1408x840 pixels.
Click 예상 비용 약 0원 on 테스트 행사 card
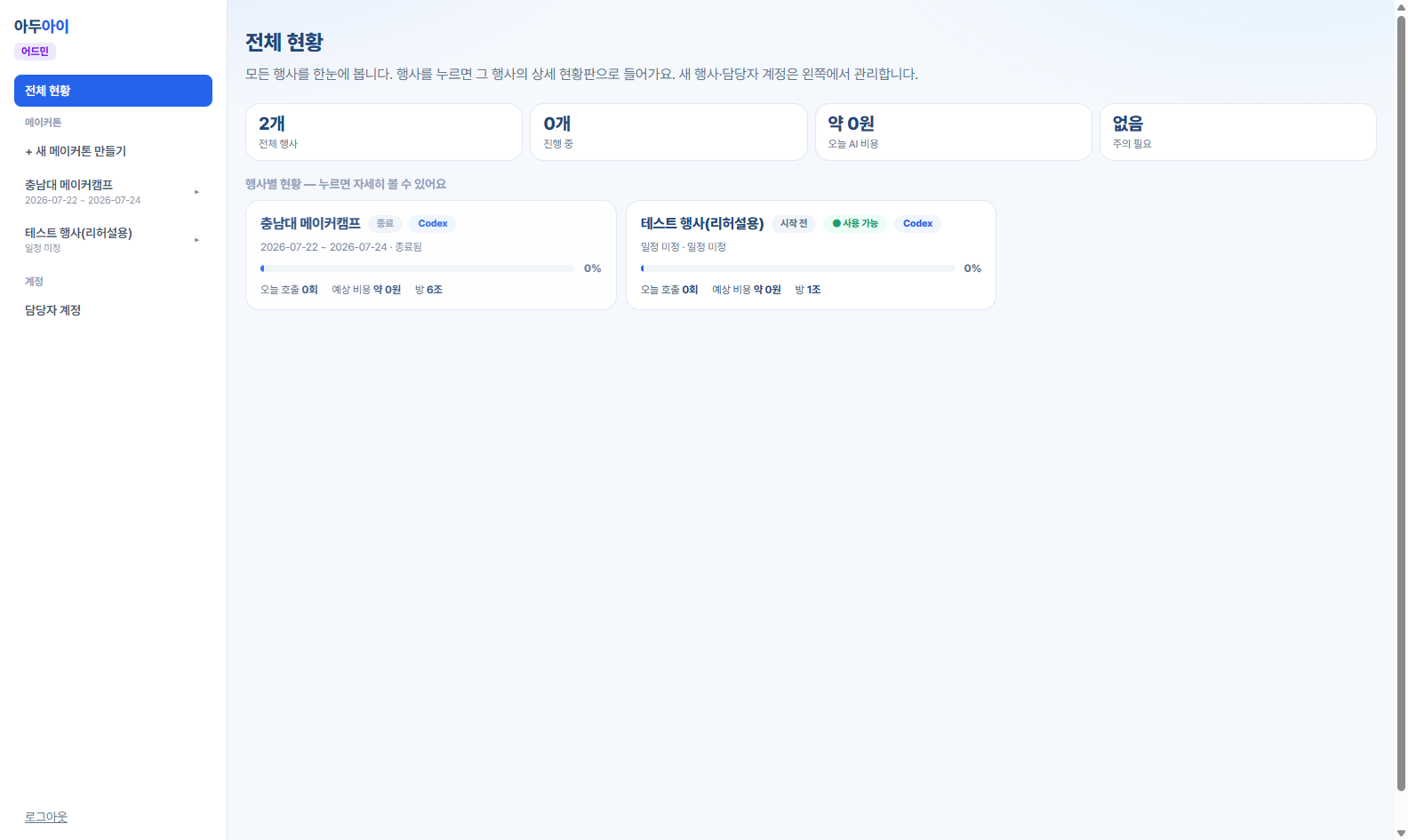(x=747, y=290)
